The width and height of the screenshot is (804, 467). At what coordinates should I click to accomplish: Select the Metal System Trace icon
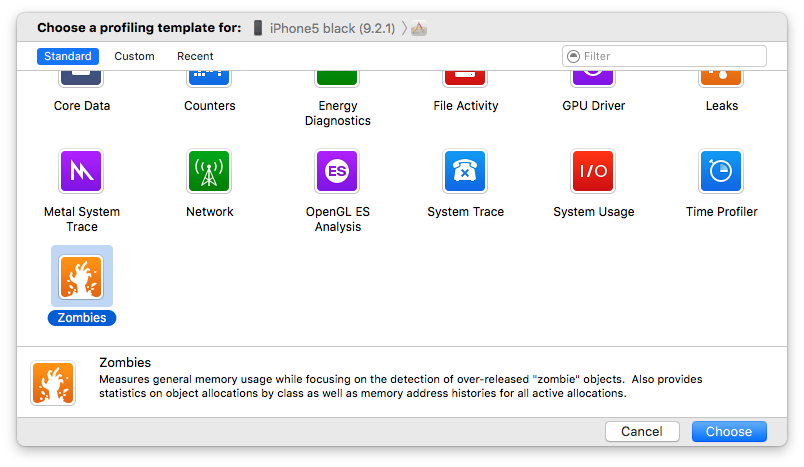(82, 171)
